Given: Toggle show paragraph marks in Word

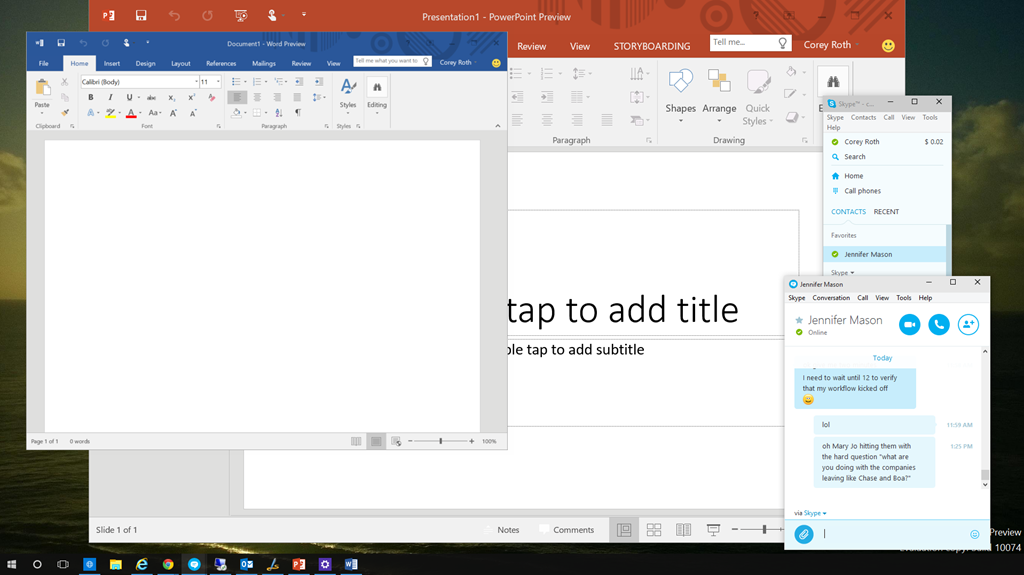Looking at the screenshot, I should [298, 113].
